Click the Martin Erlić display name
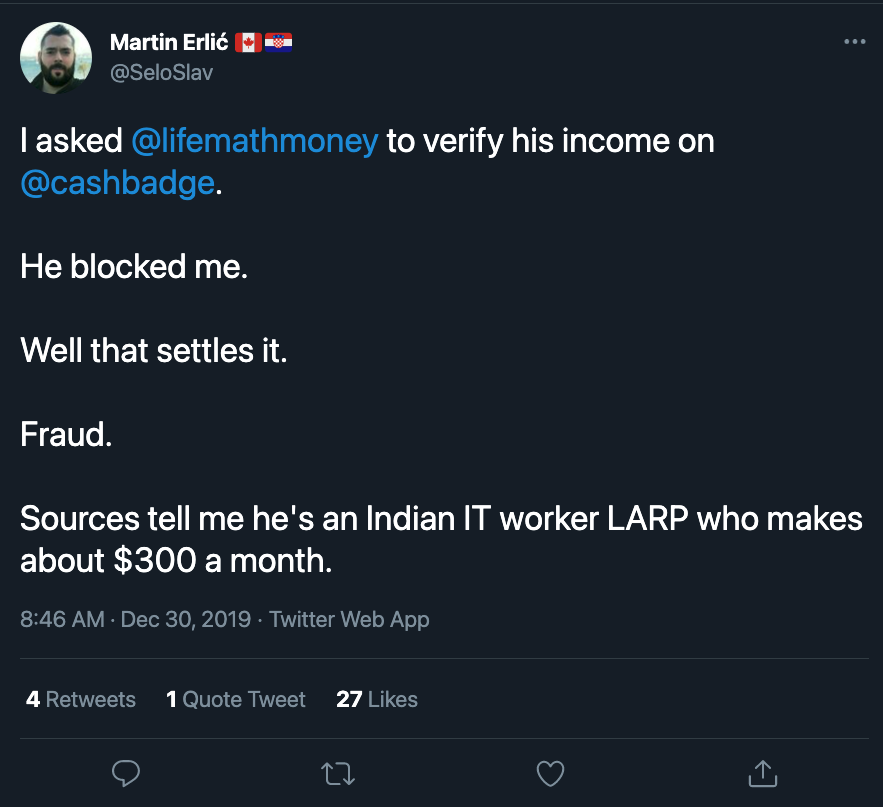883x807 pixels. point(169,42)
